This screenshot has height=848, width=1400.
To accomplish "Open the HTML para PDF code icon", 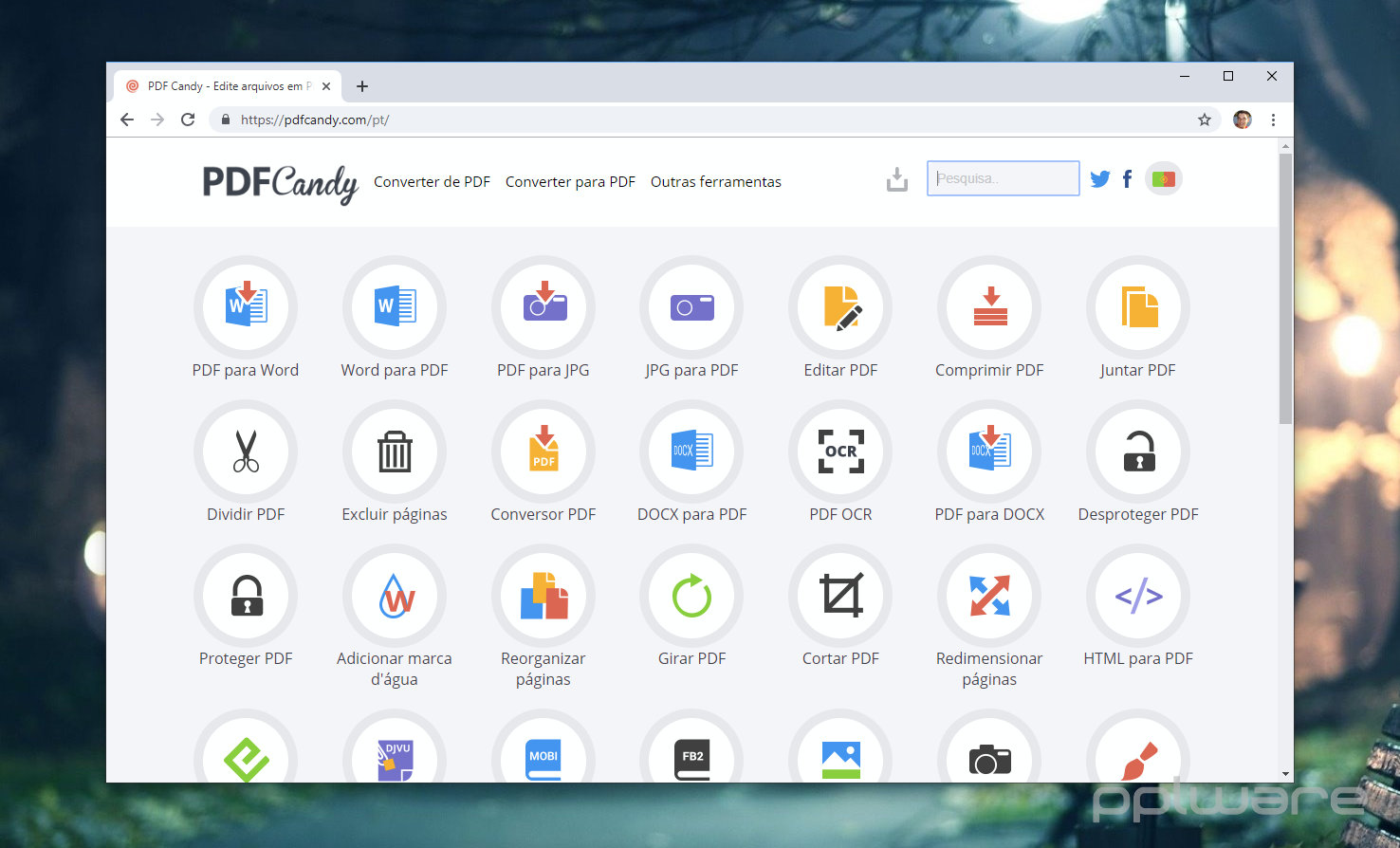I will tap(1138, 596).
